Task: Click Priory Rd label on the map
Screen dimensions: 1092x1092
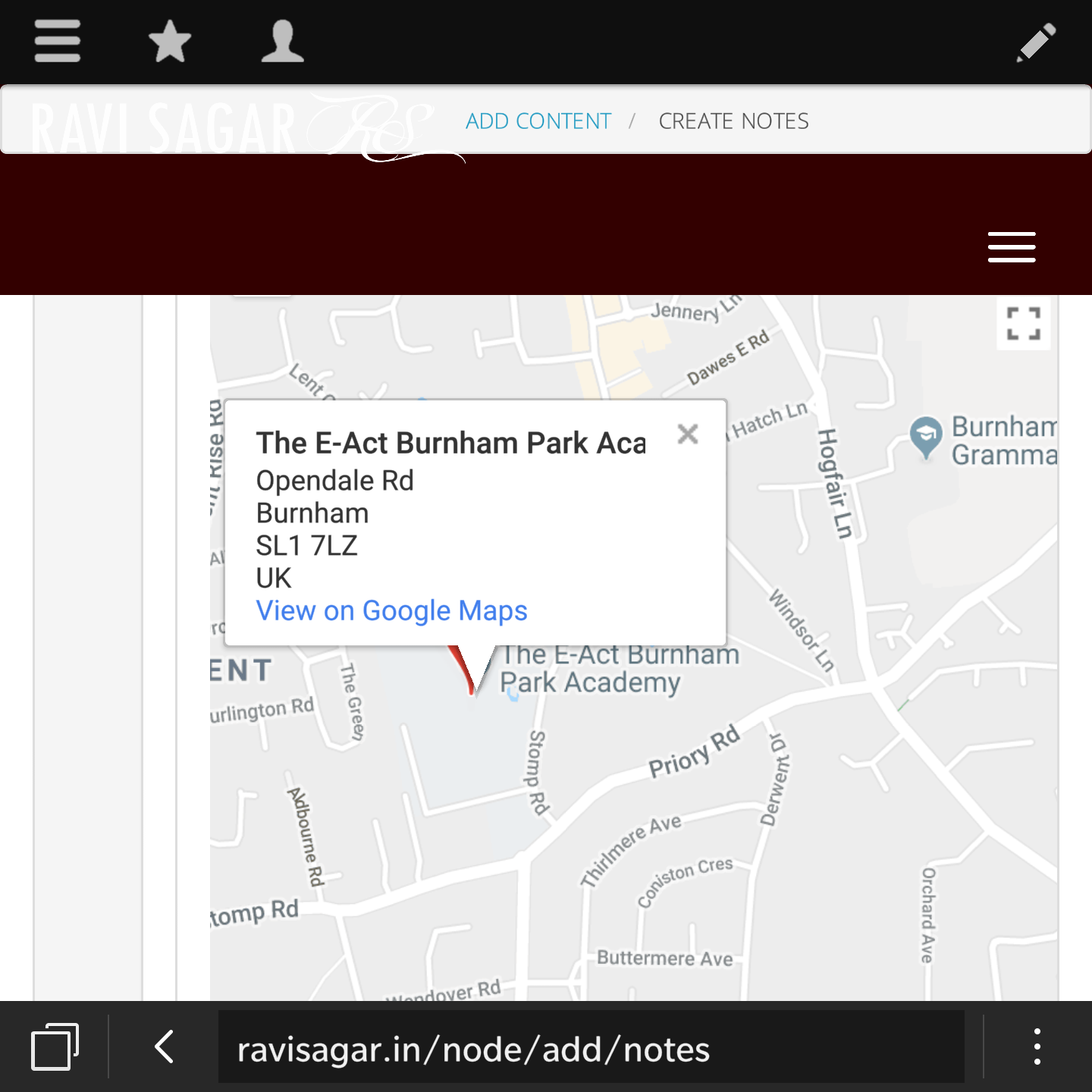Action: click(693, 753)
